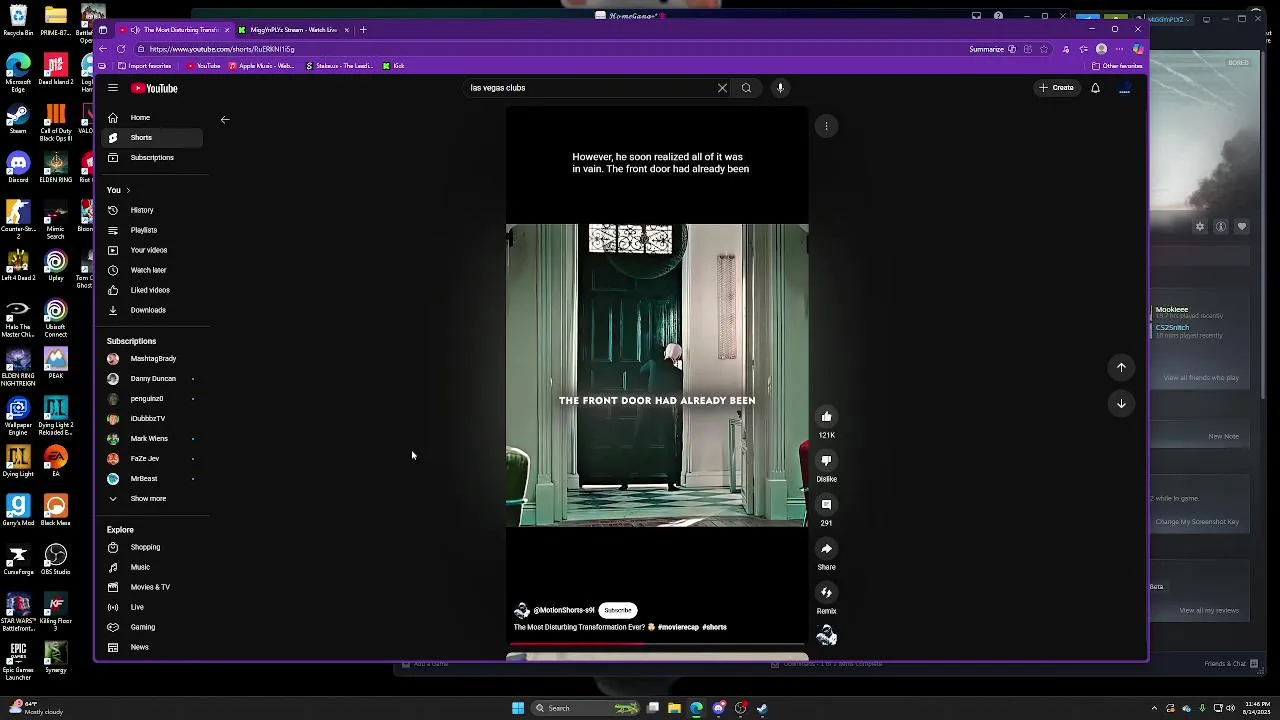Image resolution: width=1280 pixels, height=720 pixels.
Task: Expand Show more subscriptions
Action: click(153, 498)
